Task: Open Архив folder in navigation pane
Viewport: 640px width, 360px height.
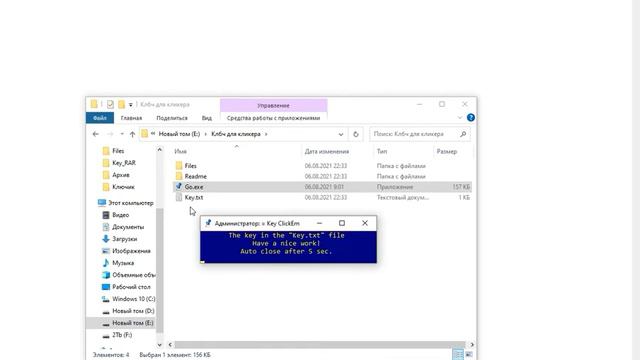Action: pyautogui.click(x=121, y=175)
